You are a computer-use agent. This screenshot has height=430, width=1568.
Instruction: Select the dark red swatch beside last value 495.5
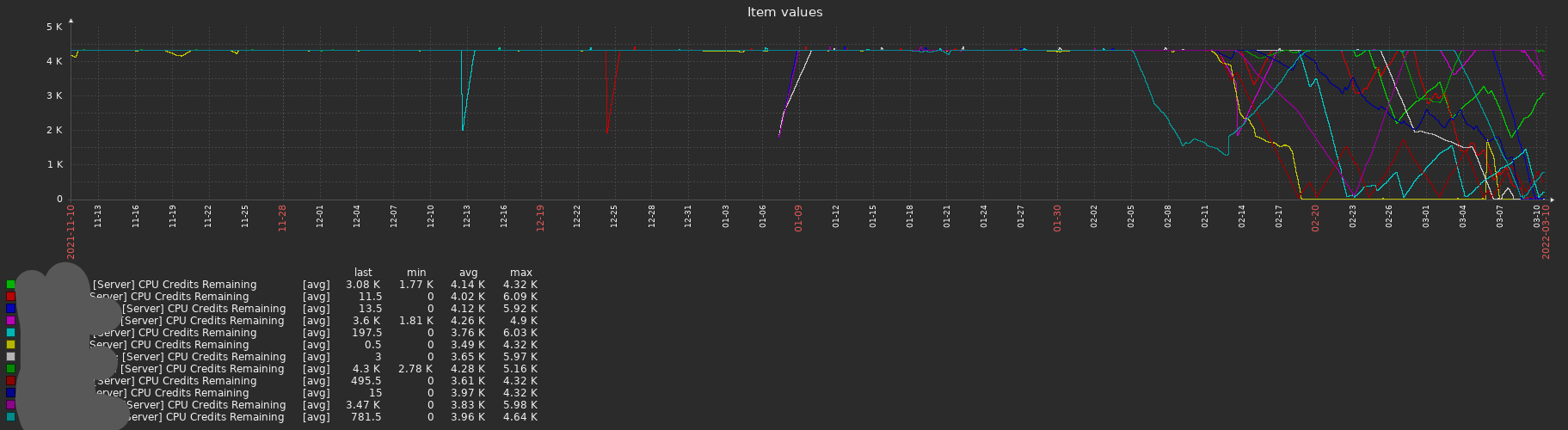point(11,381)
